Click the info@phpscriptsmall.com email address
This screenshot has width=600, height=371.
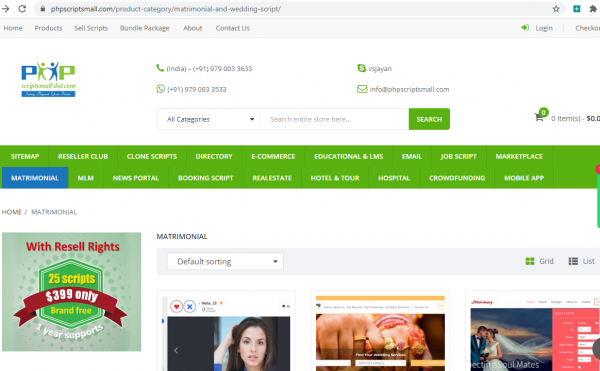click(x=409, y=89)
